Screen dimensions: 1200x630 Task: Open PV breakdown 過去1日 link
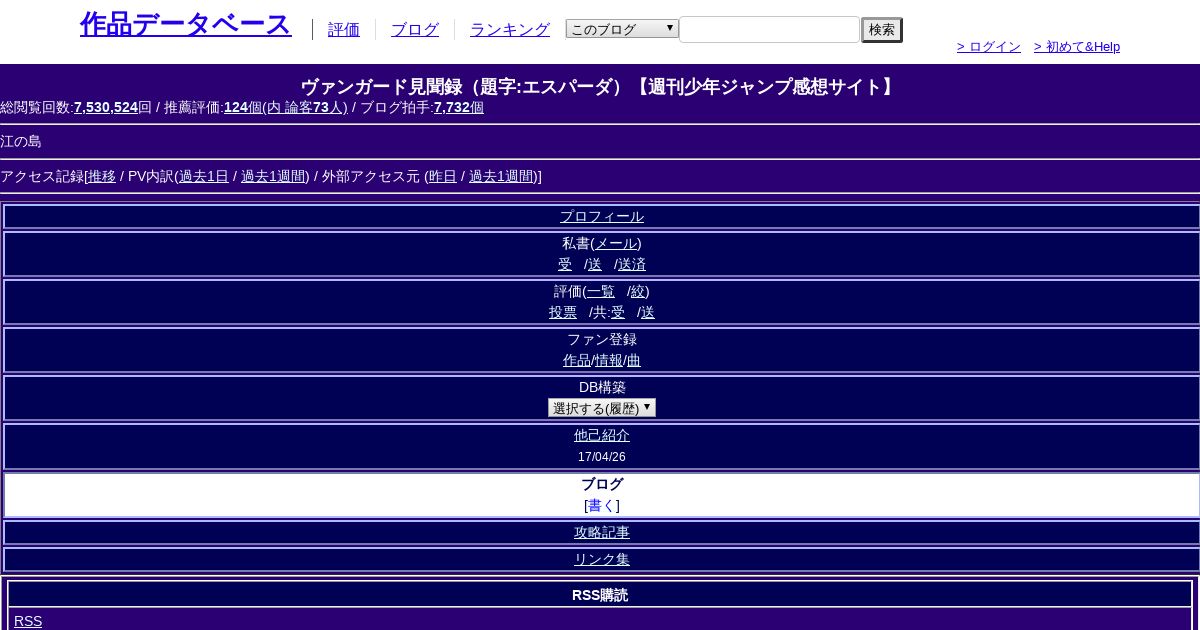(x=204, y=176)
